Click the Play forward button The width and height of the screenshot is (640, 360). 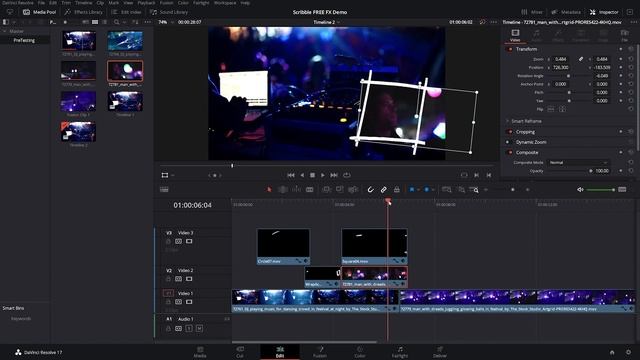[323, 175]
